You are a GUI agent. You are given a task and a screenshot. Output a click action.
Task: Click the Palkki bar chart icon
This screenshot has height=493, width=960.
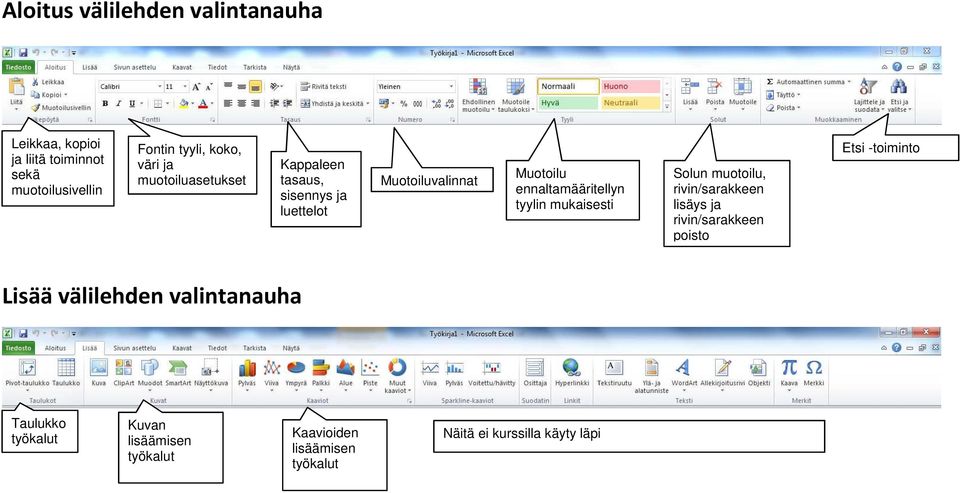[x=321, y=367]
